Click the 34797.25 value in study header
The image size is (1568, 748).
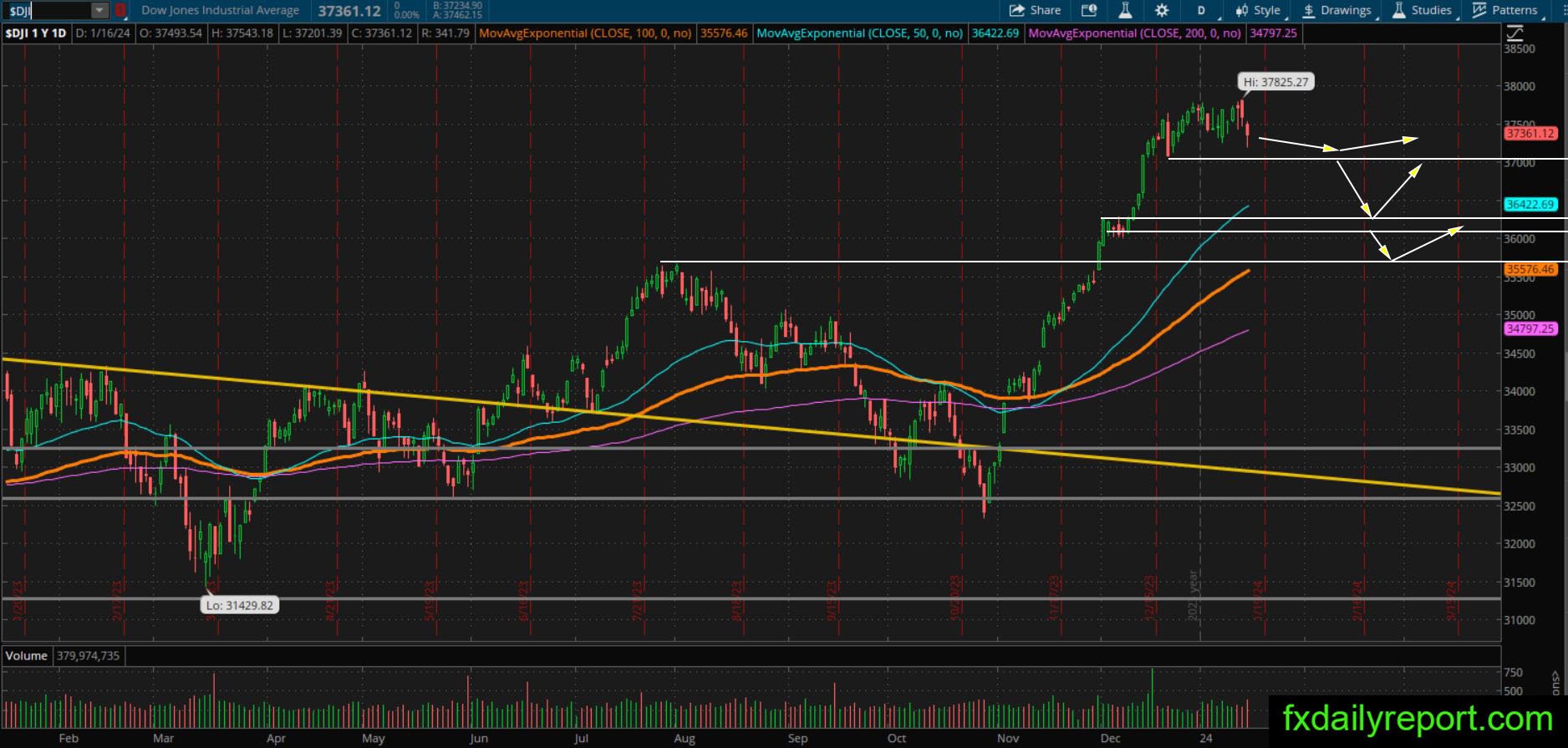click(1273, 33)
